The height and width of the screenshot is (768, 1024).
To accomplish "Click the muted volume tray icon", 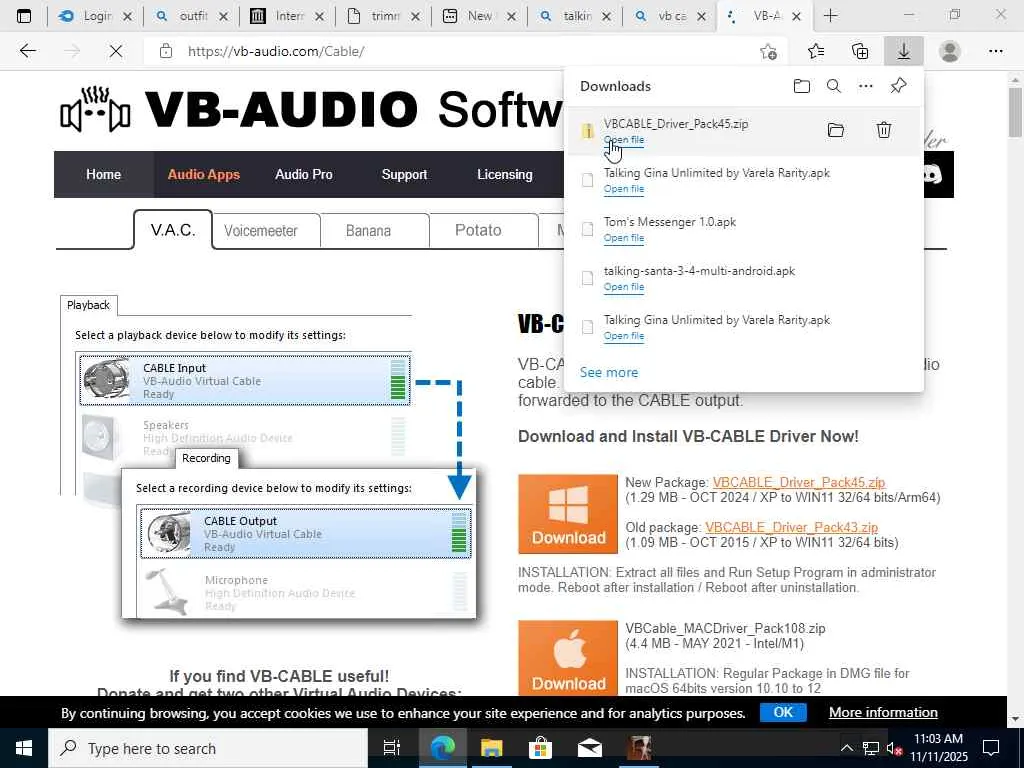I will coord(894,748).
